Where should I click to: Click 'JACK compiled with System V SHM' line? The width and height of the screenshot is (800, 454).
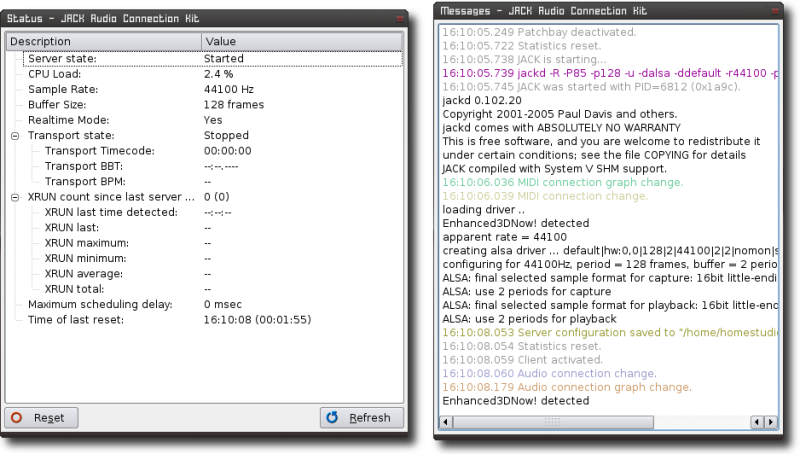(555, 169)
